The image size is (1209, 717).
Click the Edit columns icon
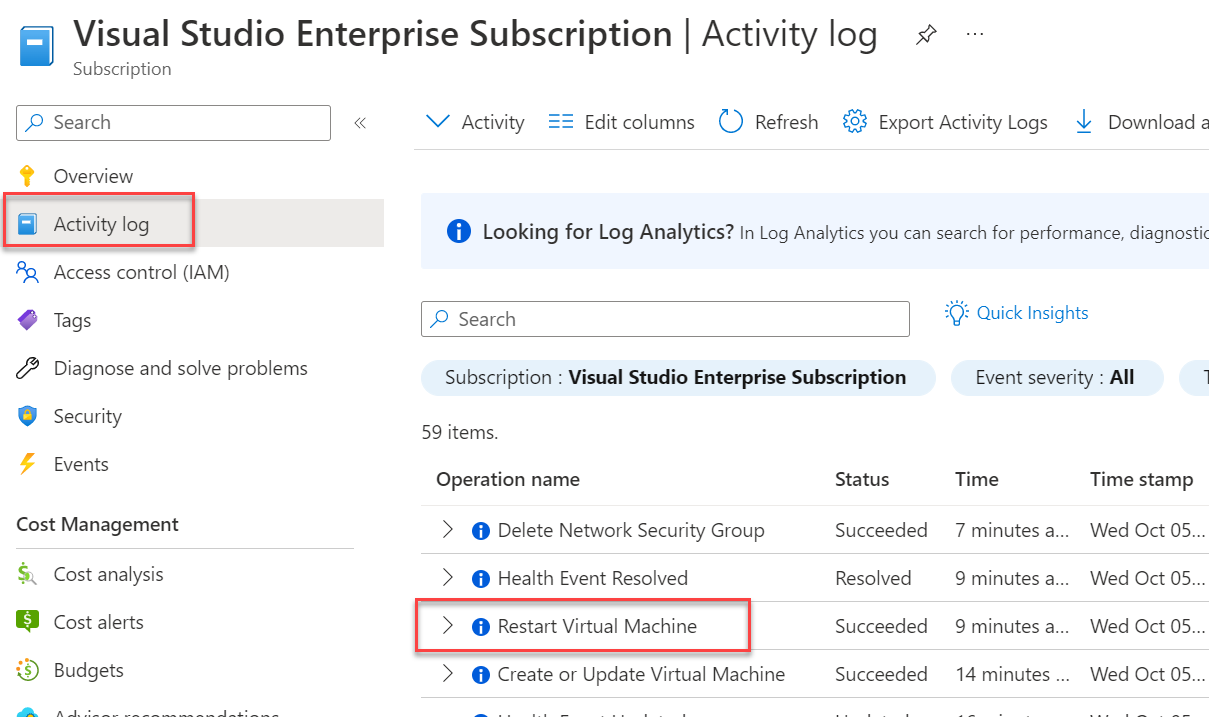[x=561, y=122]
